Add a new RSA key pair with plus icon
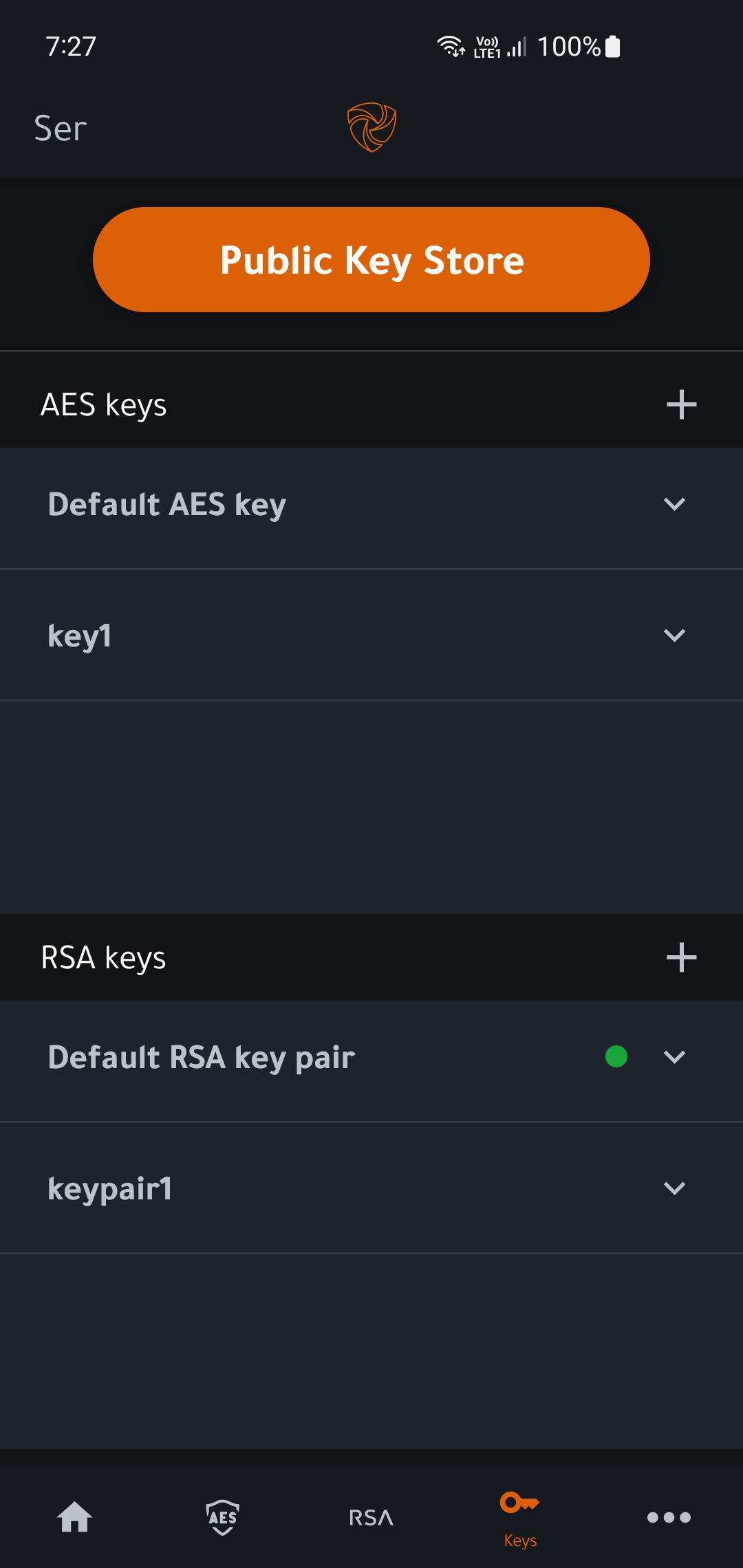Viewport: 743px width, 1568px height. coord(680,957)
